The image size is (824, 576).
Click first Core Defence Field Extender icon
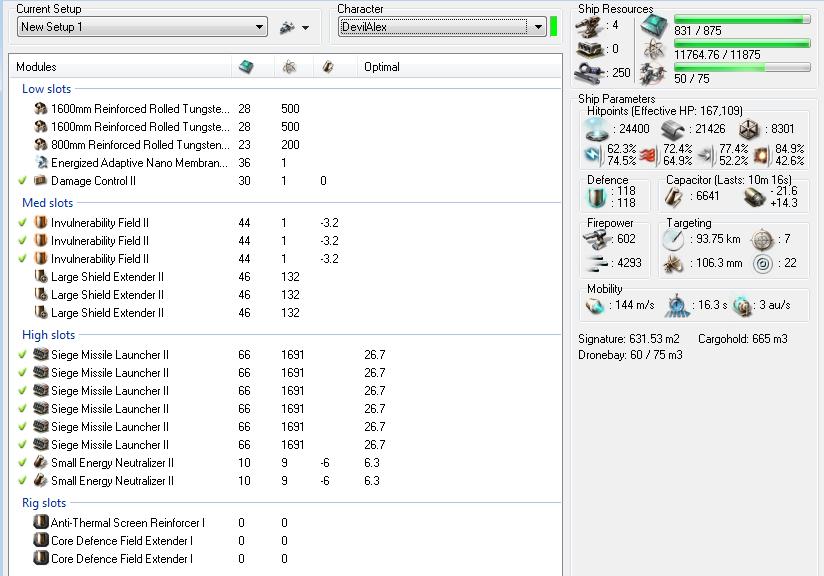pyautogui.click(x=40, y=540)
